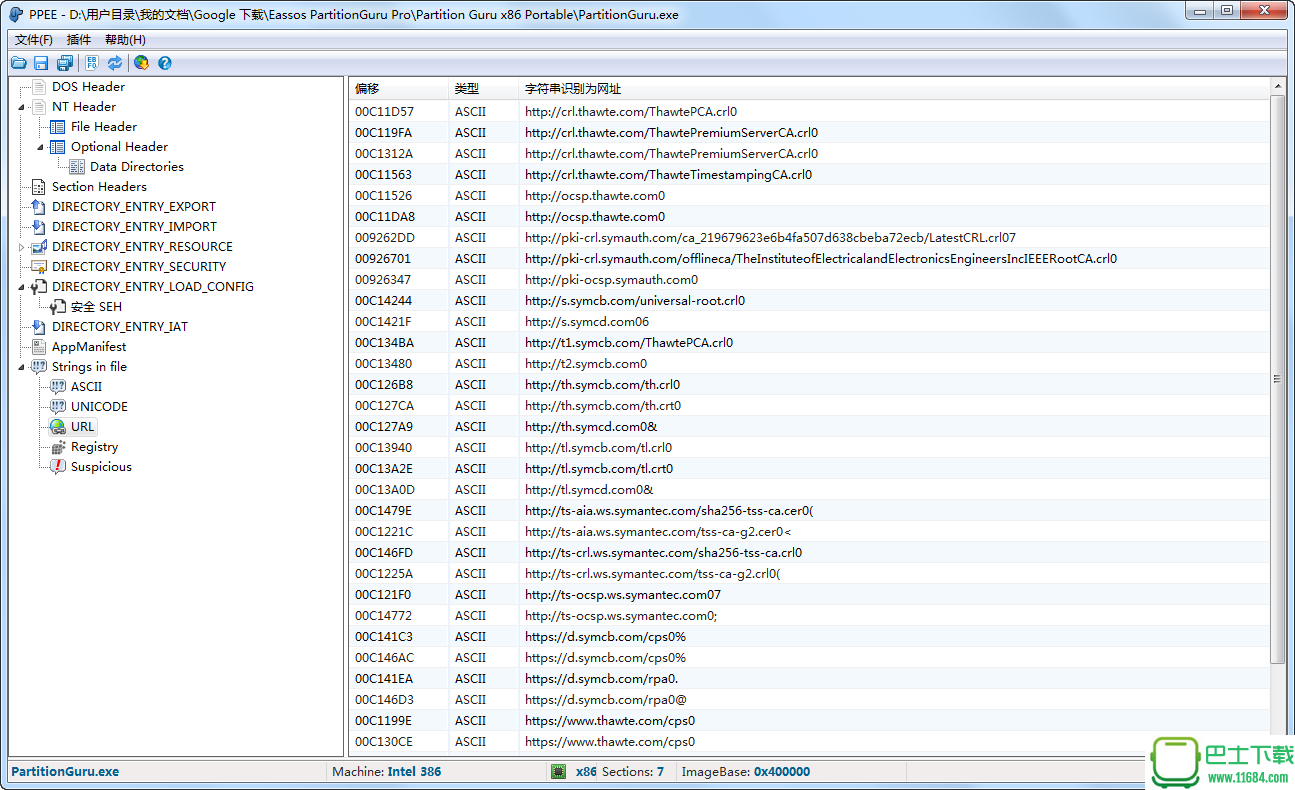The image size is (1295, 790).
Task: Click ImageBase: 0x400000 status entry
Action: coord(745,772)
